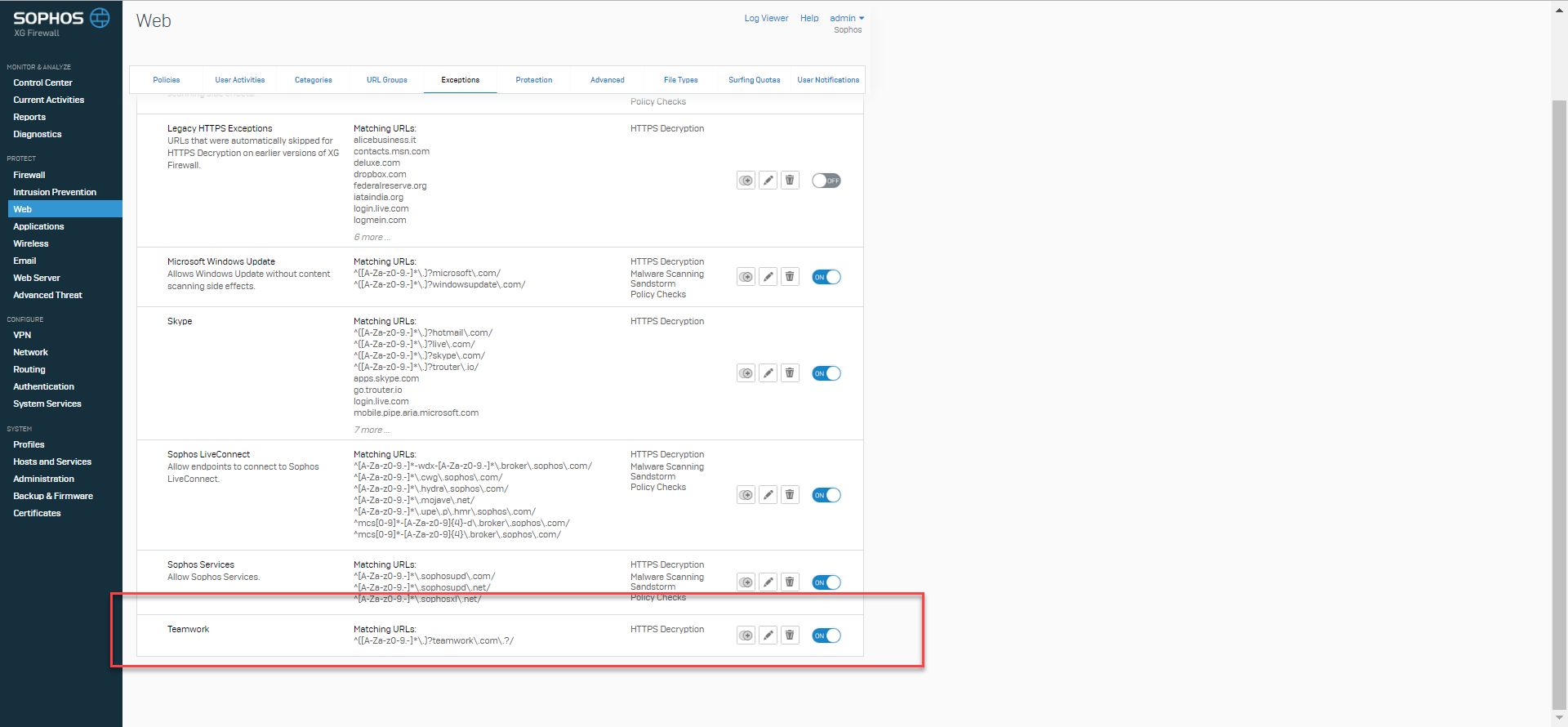This screenshot has height=727, width=1568.
Task: Edit the Skype exception with pencil icon
Action: pyautogui.click(x=768, y=373)
